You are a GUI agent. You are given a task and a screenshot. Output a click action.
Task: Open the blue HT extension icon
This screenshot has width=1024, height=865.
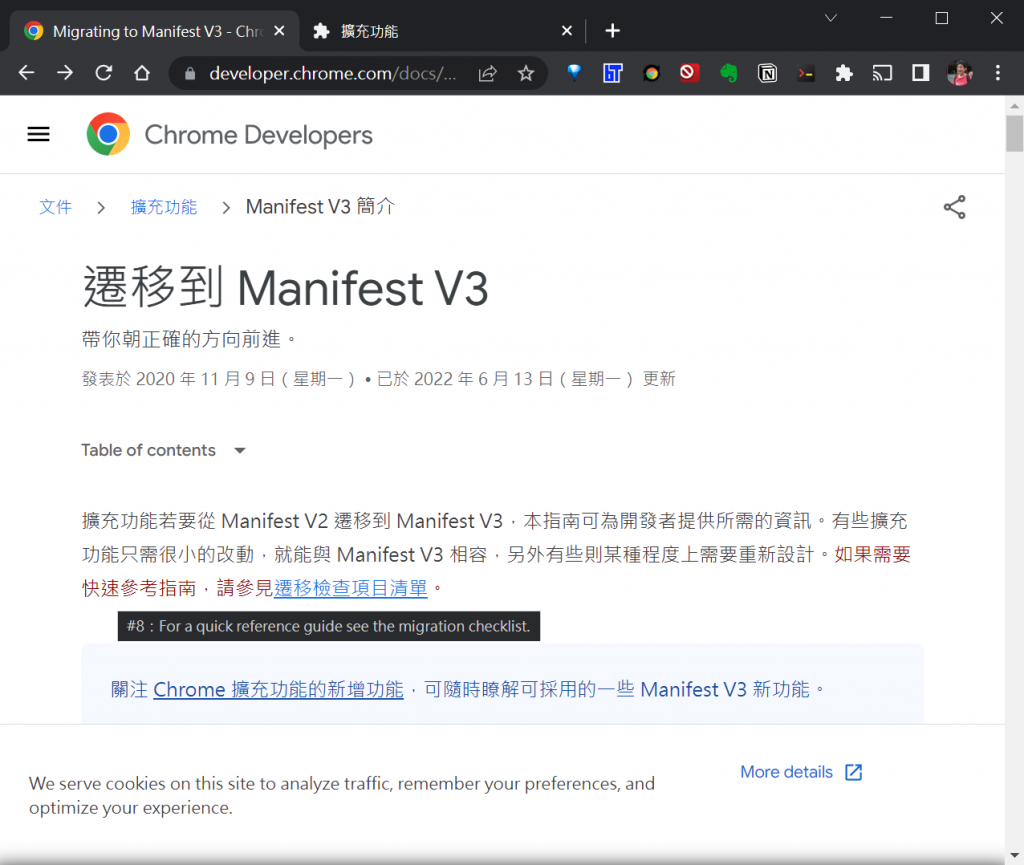click(613, 72)
